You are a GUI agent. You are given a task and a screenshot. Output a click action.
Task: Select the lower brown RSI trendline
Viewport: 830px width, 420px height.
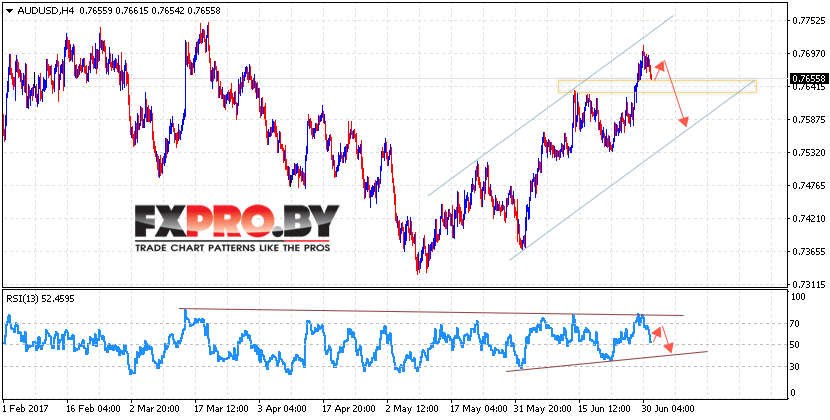(x=607, y=361)
